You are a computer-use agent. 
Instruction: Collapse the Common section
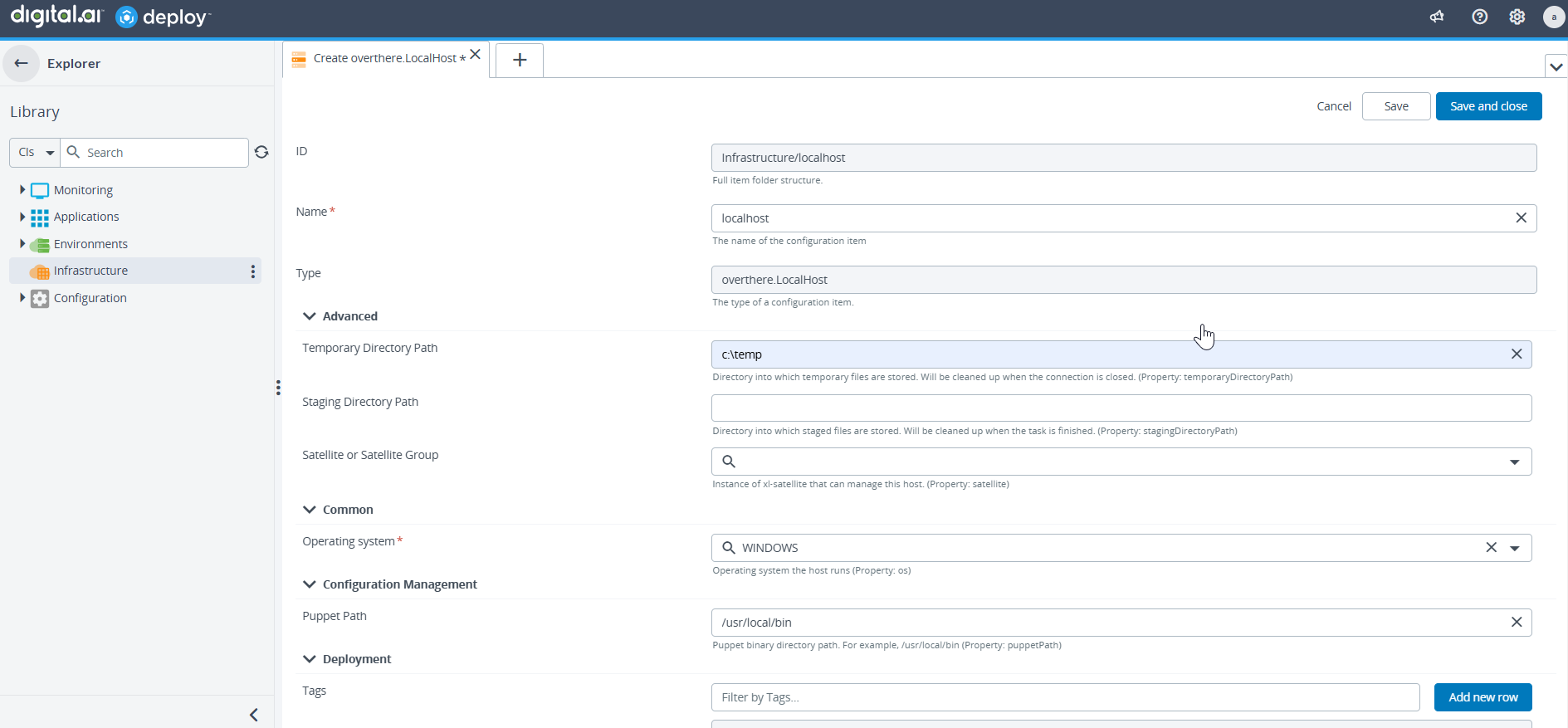pyautogui.click(x=310, y=510)
